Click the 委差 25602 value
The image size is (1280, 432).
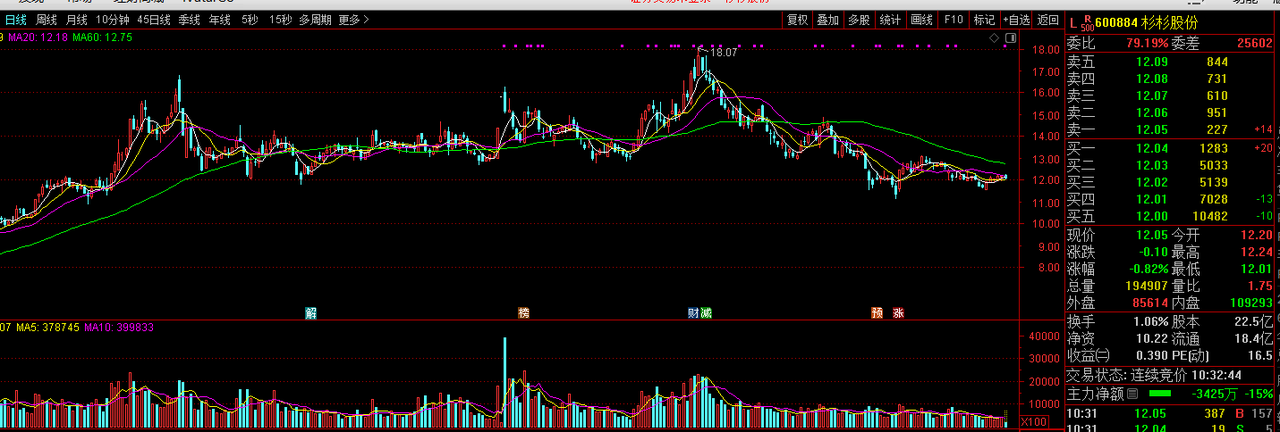click(1254, 44)
